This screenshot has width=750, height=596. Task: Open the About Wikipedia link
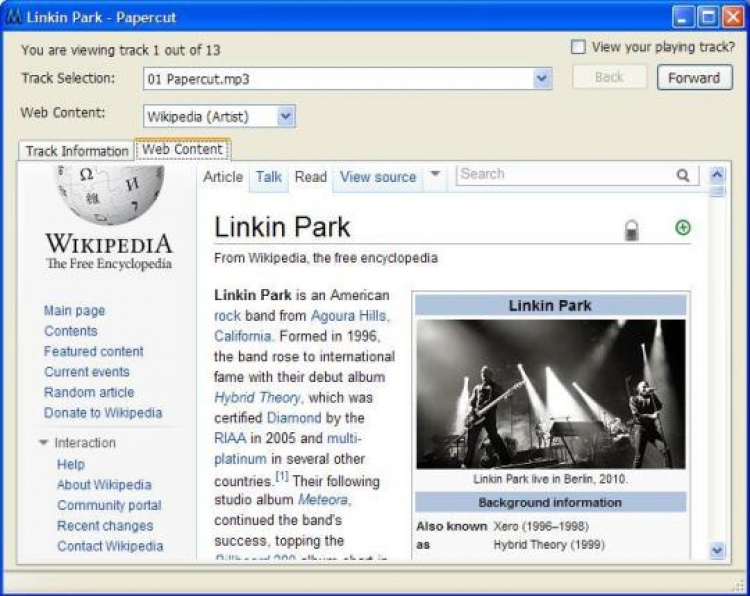[x=104, y=485]
